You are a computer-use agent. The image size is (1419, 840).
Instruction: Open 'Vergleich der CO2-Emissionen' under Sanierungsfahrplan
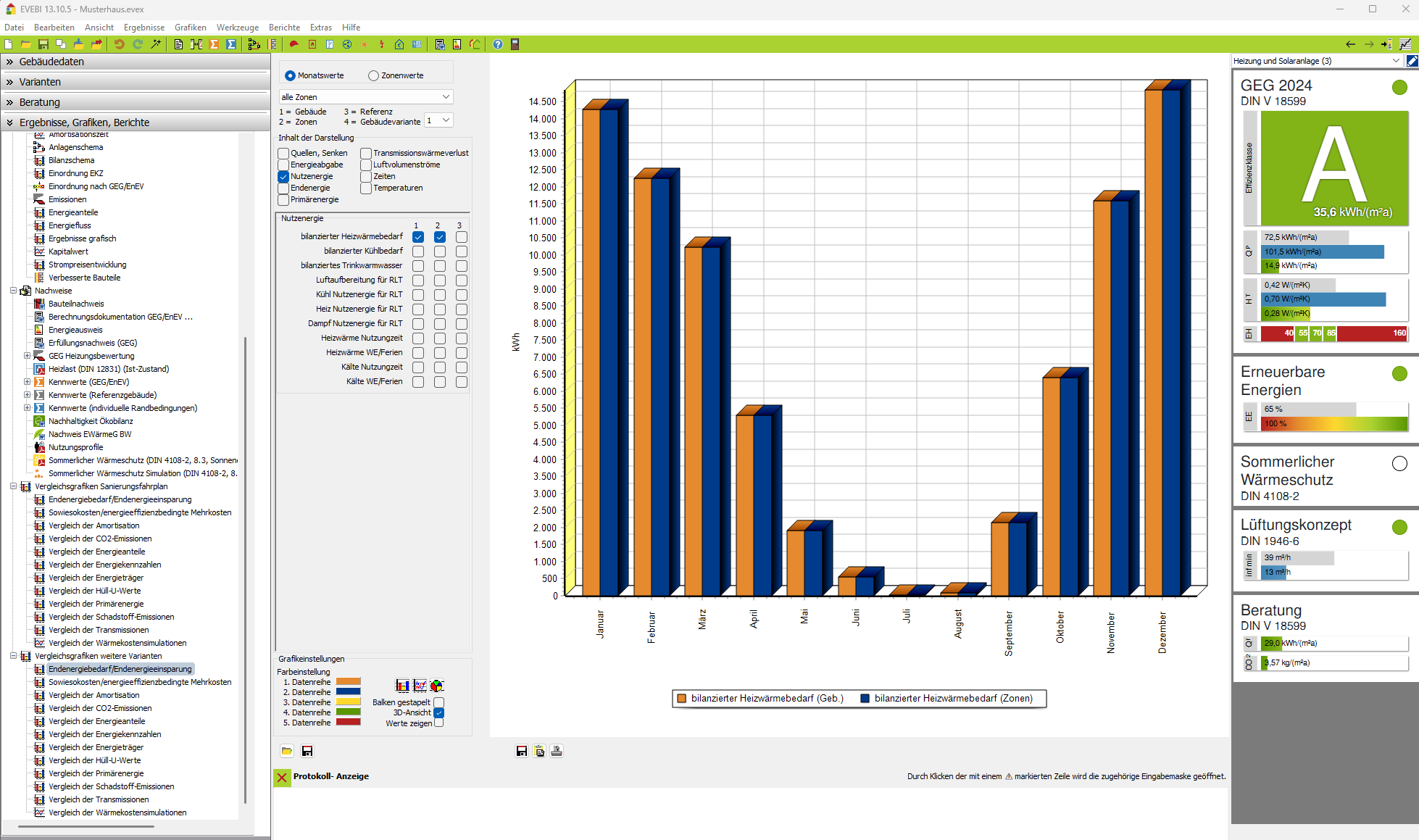(100, 538)
